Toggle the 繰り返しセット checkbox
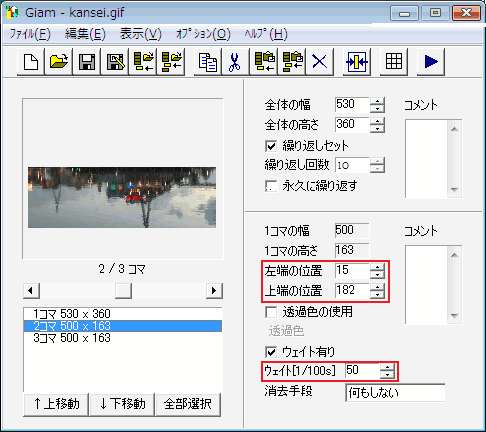 271,146
